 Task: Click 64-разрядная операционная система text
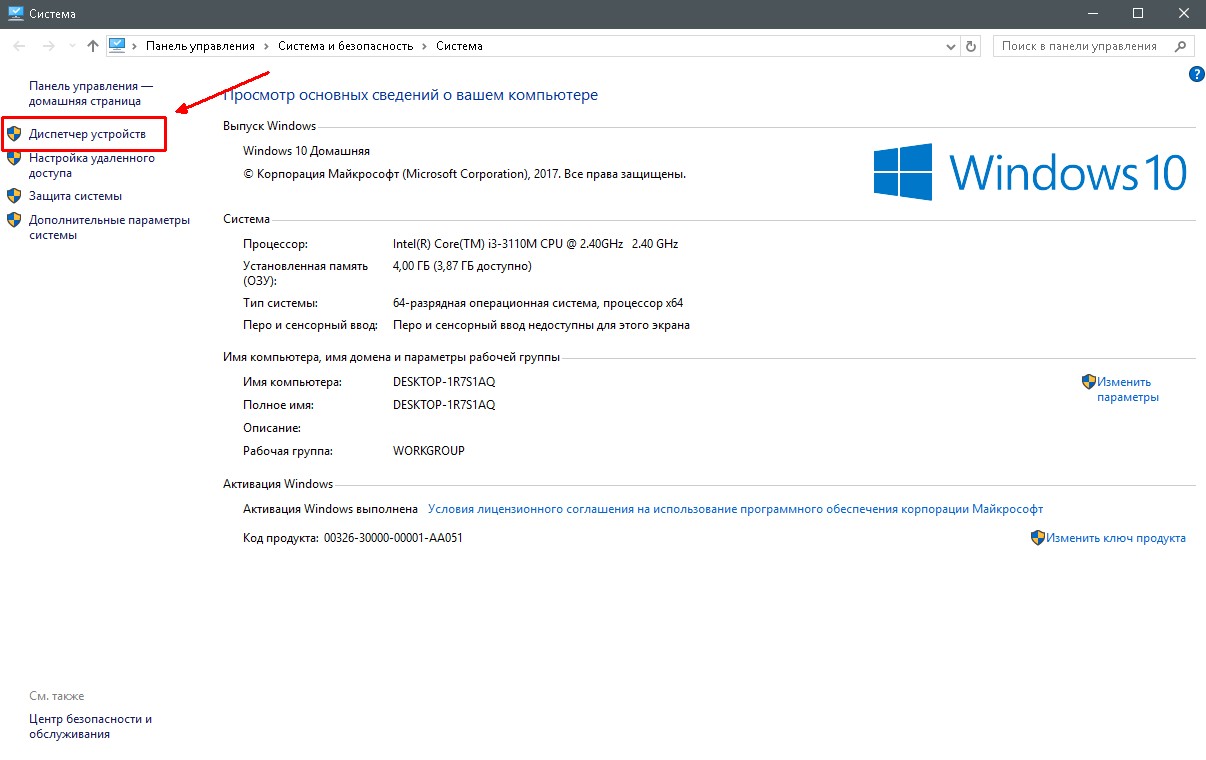point(538,303)
